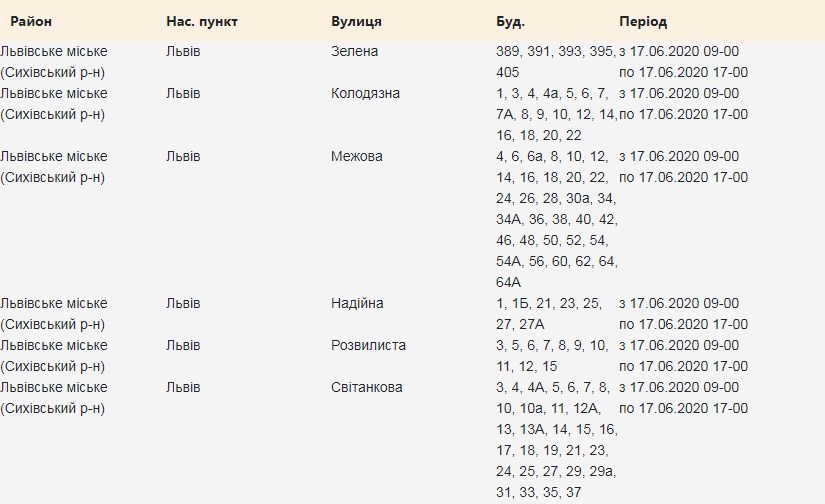Click the Буд. column header
The image size is (825, 504).
pos(510,21)
